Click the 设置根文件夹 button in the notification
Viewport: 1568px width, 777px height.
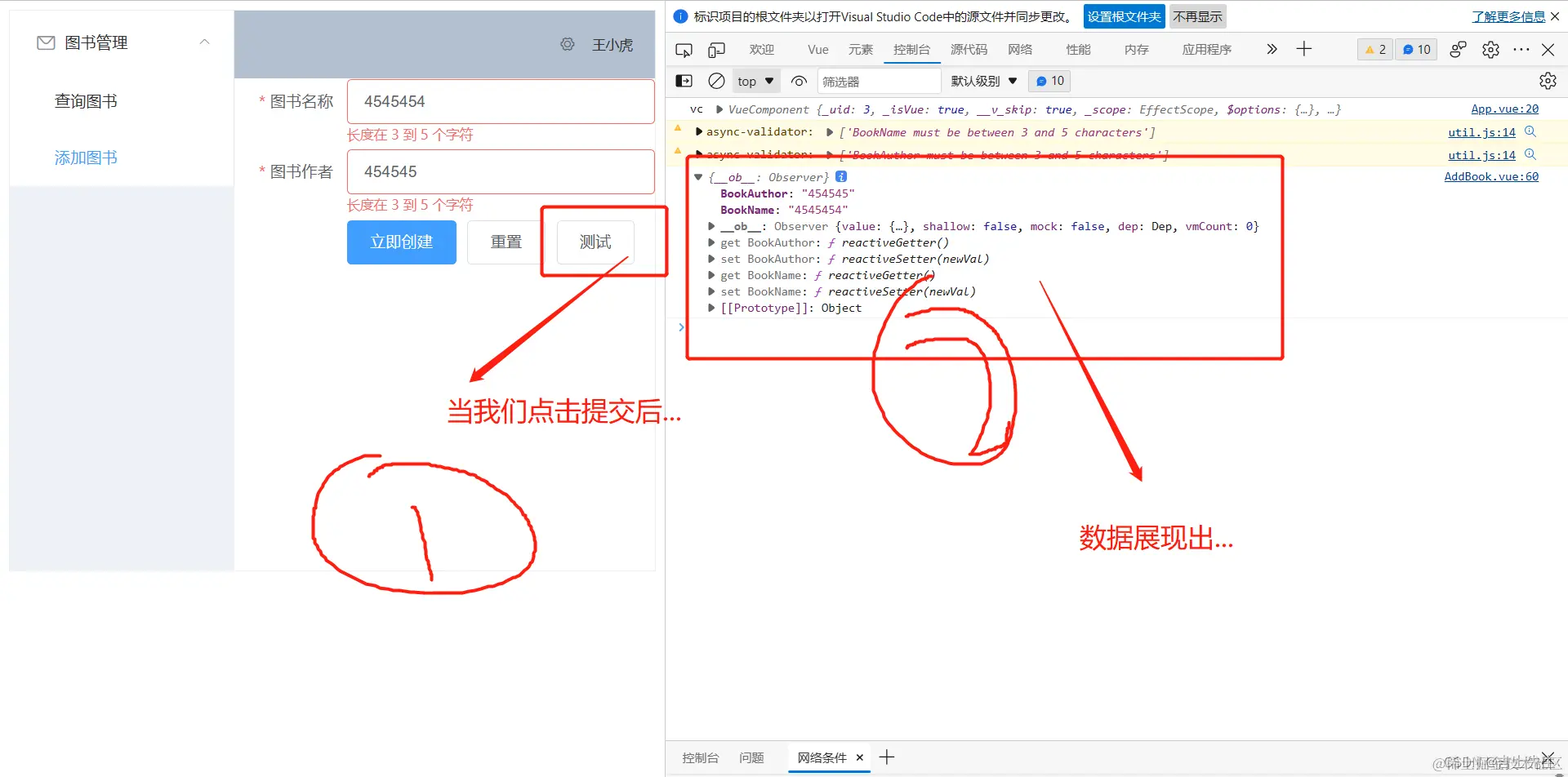coord(1124,16)
